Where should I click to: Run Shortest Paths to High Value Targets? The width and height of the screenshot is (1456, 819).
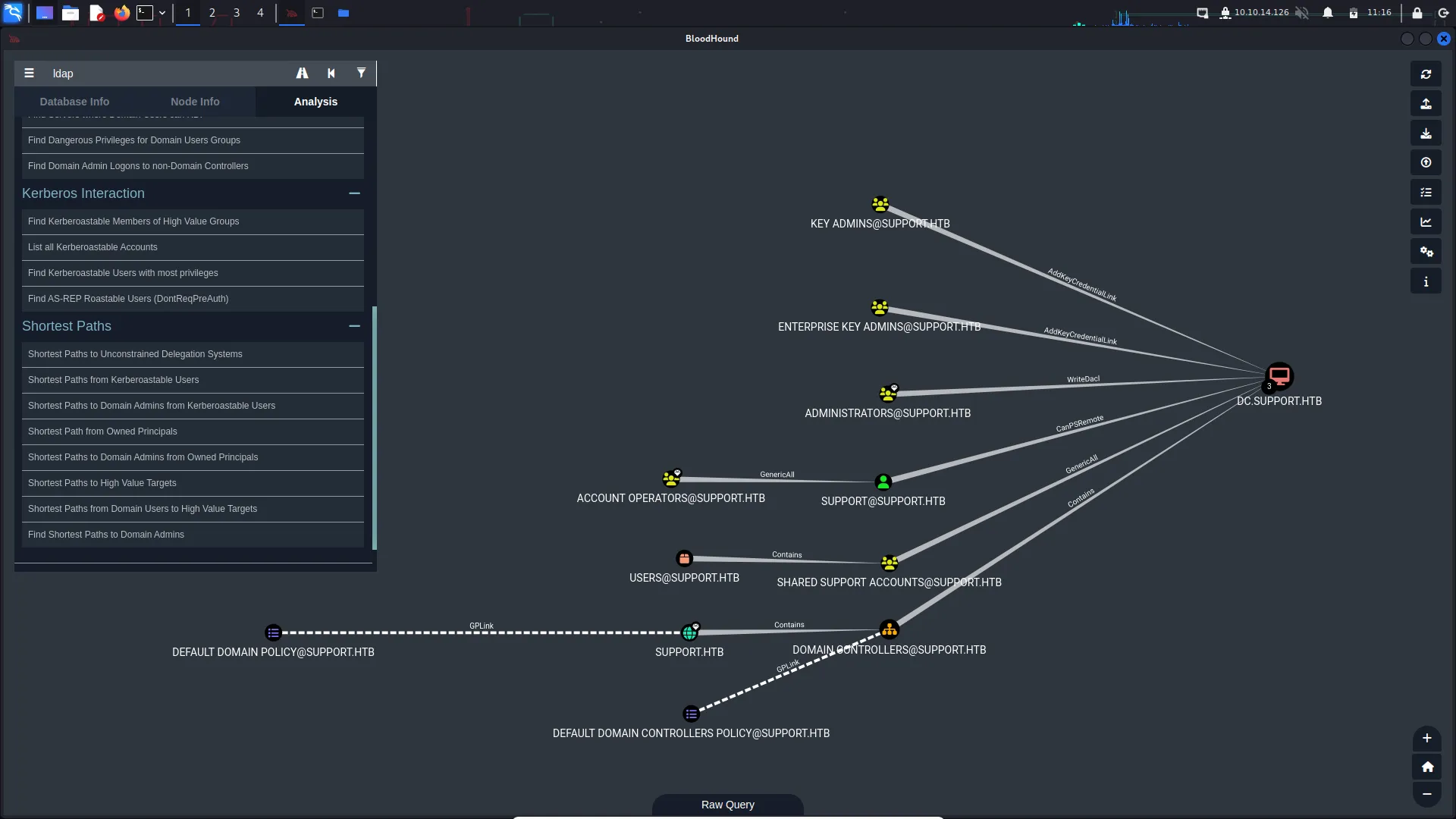coord(193,483)
